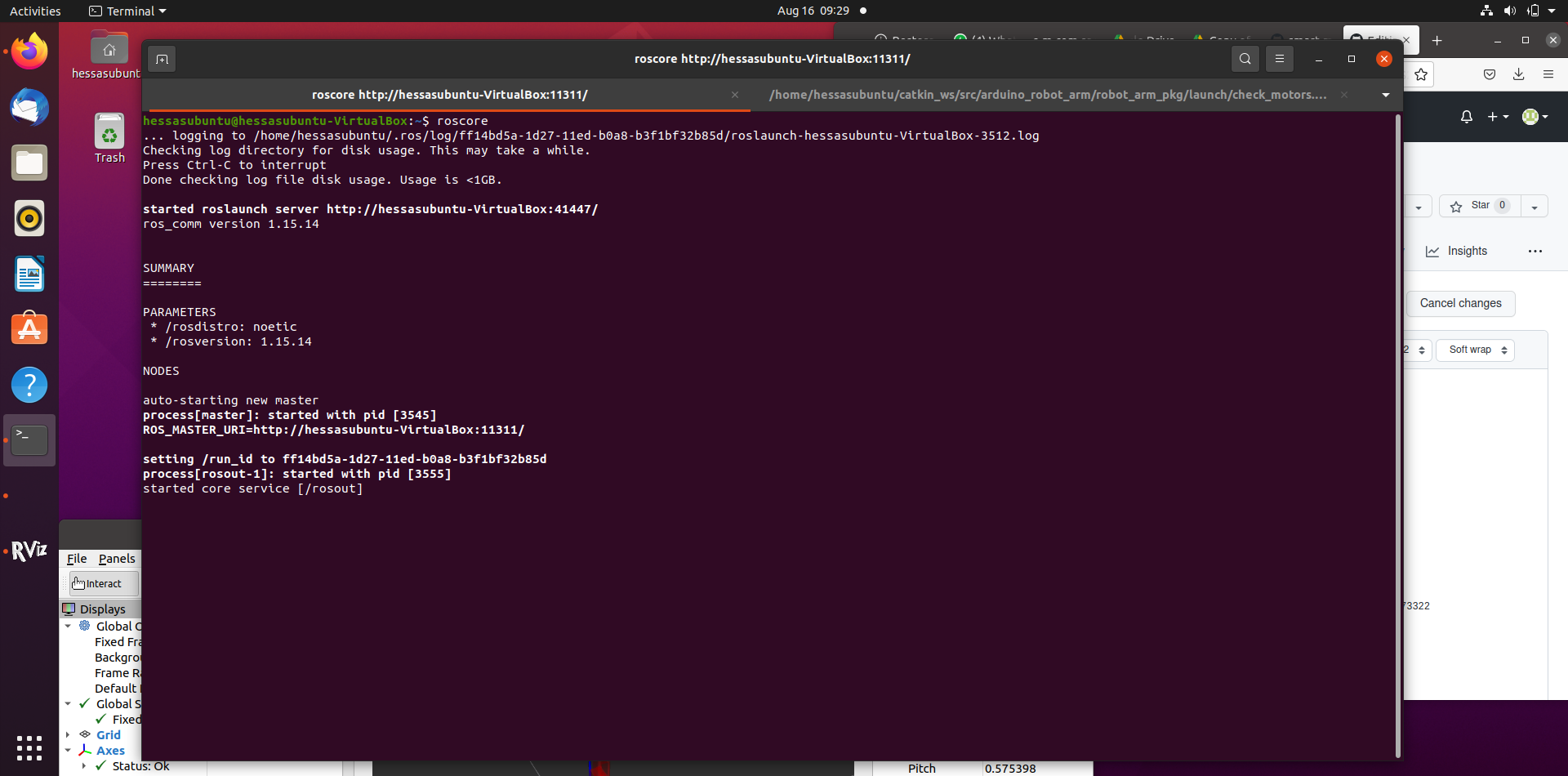This screenshot has height=776, width=1568.
Task: Launch Thunderbird mail from the dock
Action: pyautogui.click(x=29, y=107)
